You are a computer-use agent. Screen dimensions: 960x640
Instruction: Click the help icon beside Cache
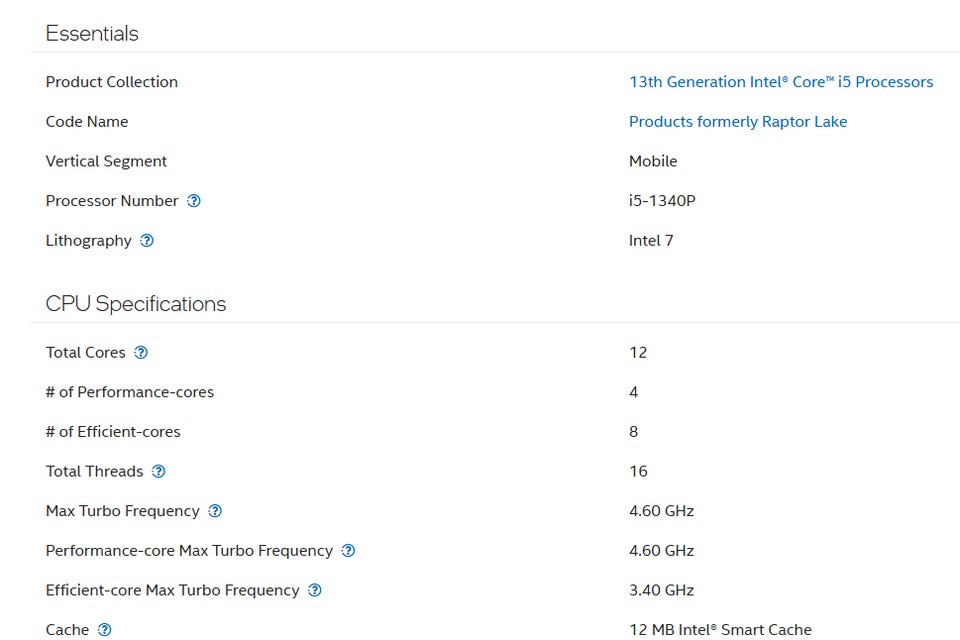tap(105, 630)
